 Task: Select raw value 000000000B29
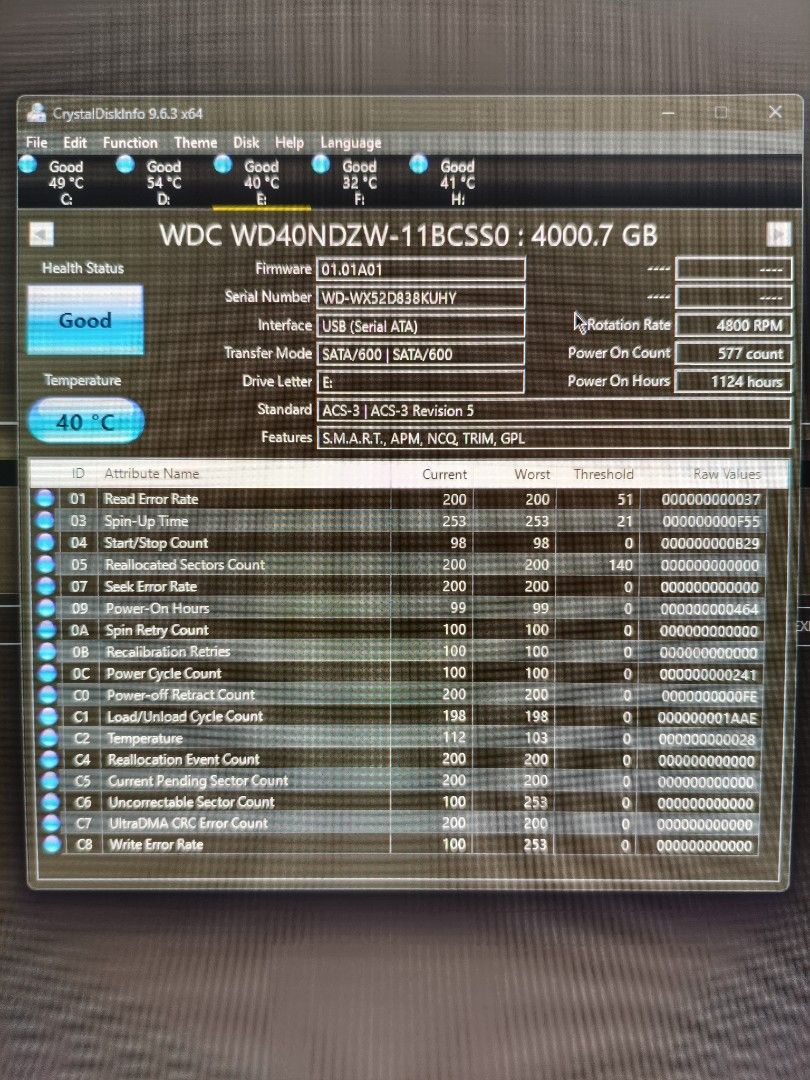[x=710, y=543]
